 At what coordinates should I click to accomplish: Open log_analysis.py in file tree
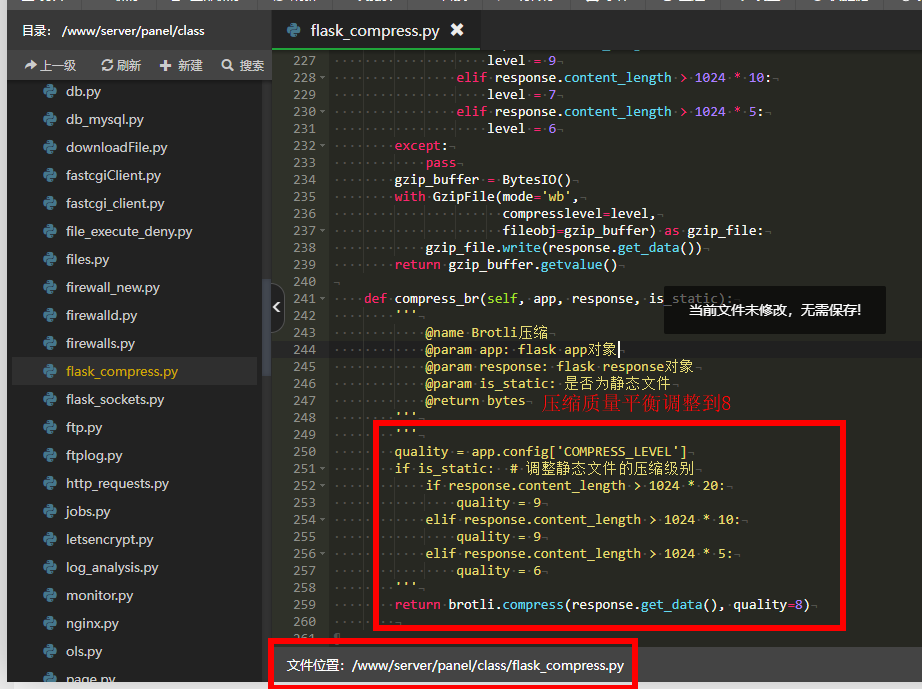click(x=112, y=567)
